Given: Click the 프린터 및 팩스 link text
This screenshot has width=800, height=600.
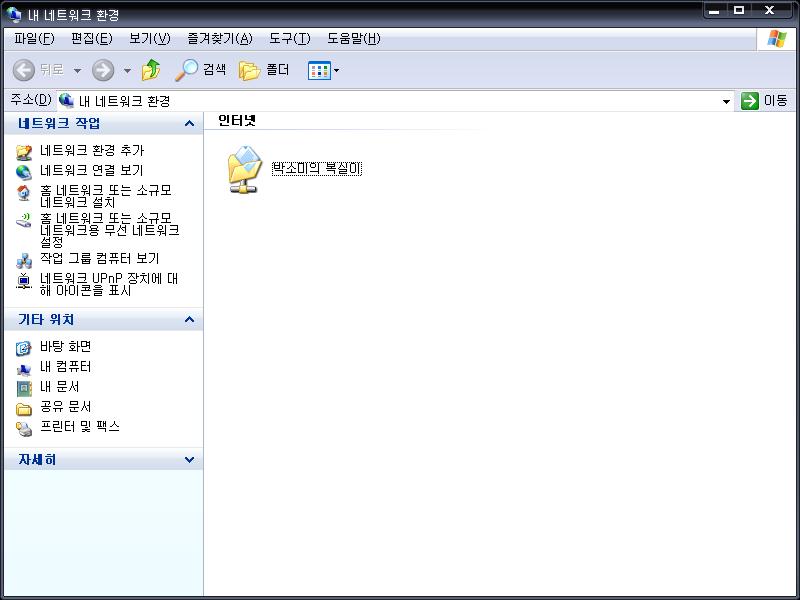Looking at the screenshot, I should pos(80,427).
